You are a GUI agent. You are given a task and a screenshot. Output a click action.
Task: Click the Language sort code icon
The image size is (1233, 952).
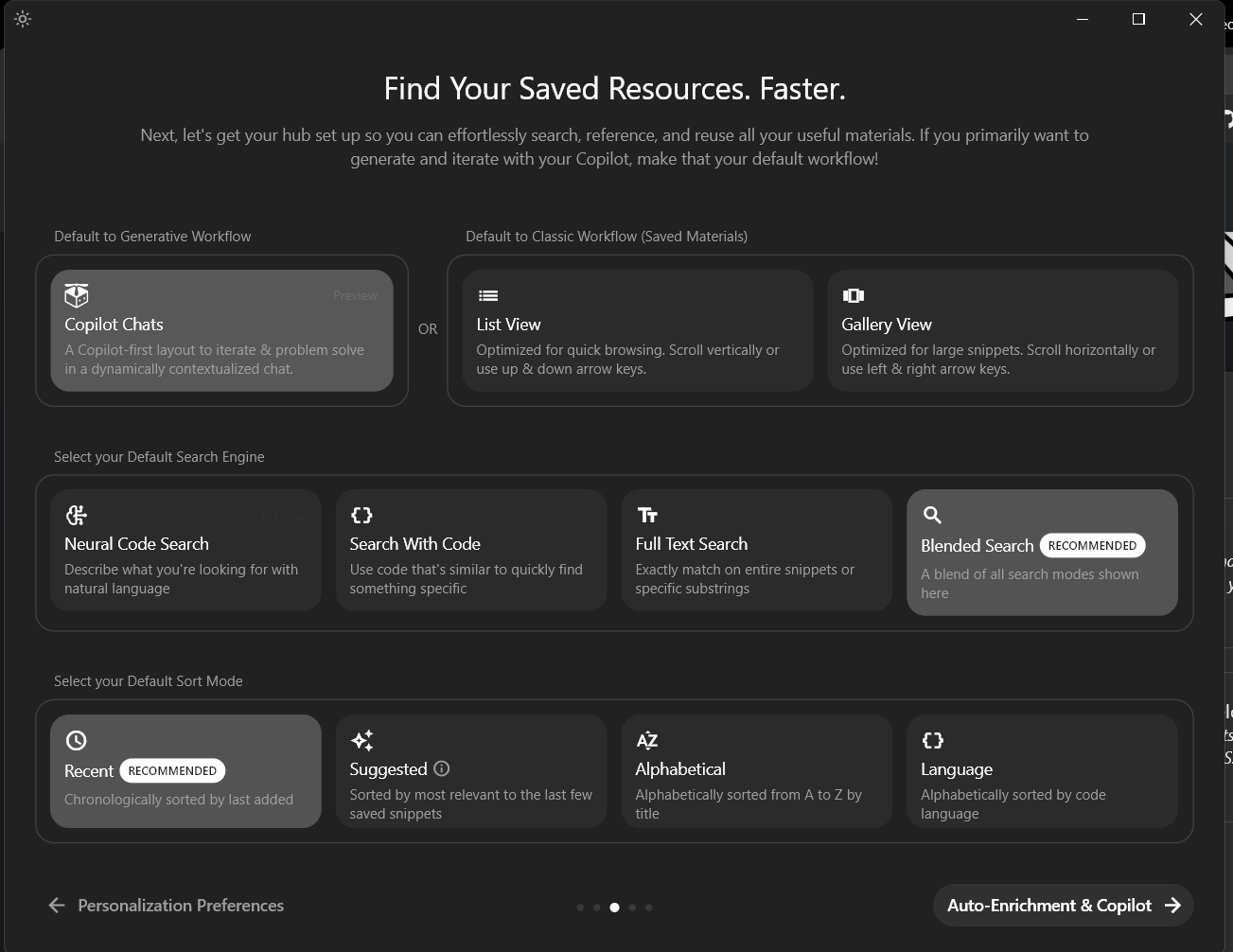[x=932, y=740]
